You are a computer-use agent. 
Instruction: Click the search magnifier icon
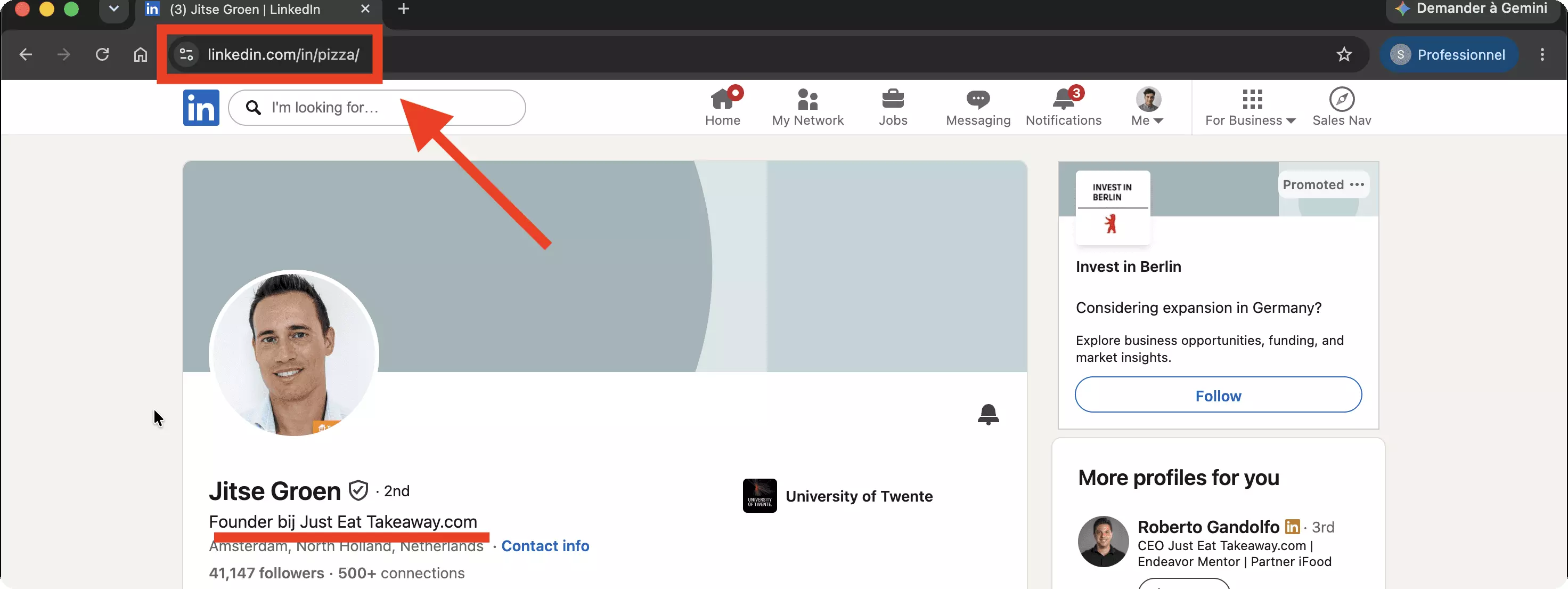tap(253, 108)
